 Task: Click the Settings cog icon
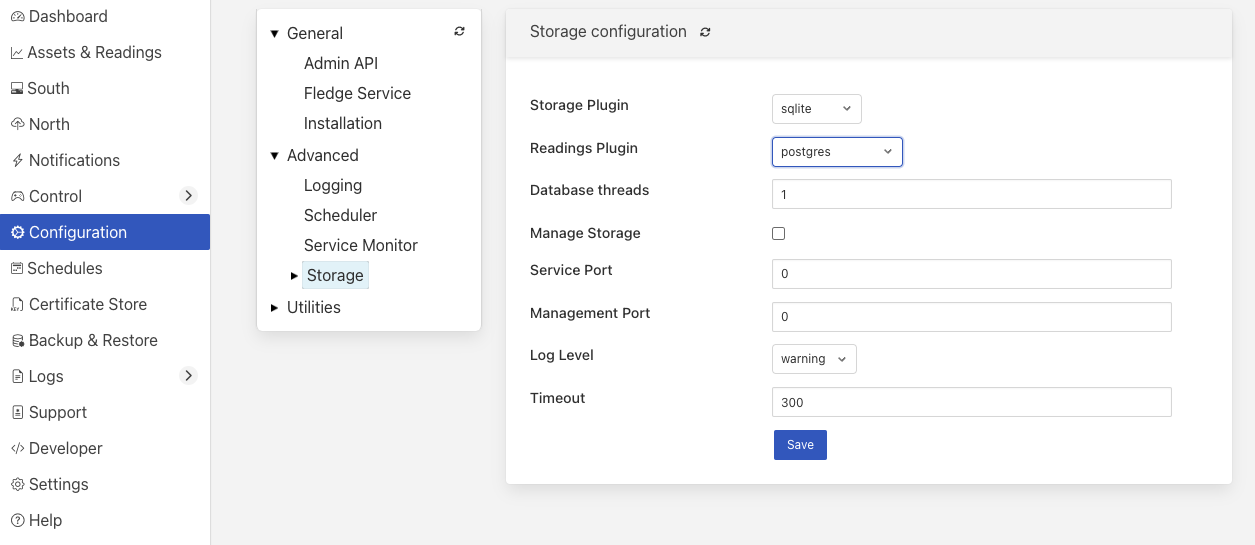pyautogui.click(x=17, y=484)
